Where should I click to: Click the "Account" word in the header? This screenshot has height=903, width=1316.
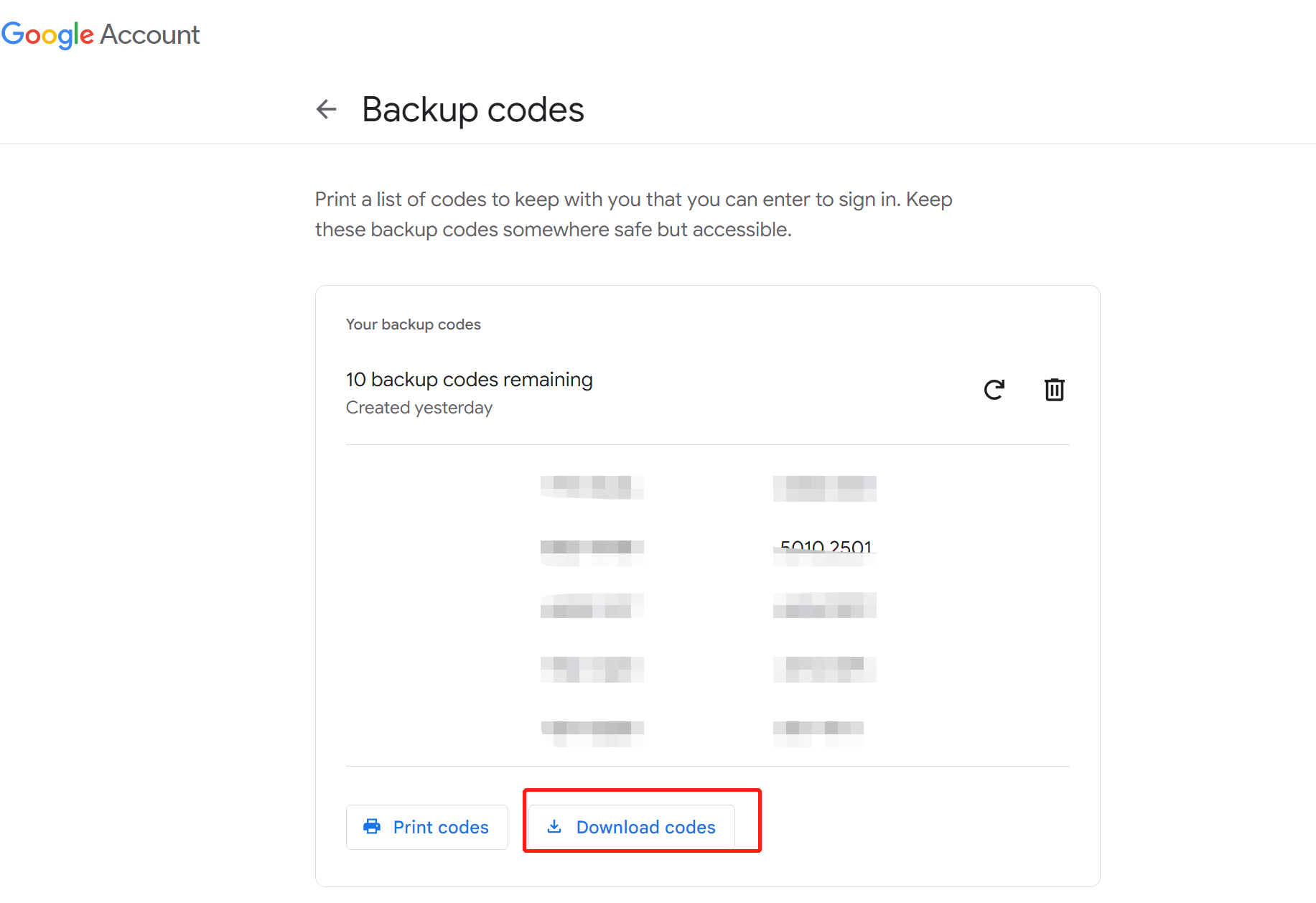pyautogui.click(x=149, y=34)
